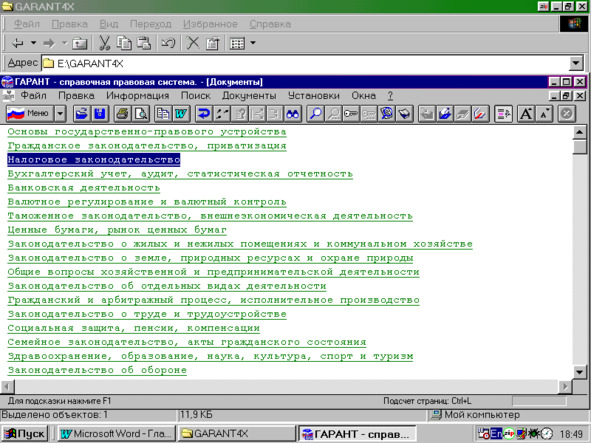This screenshot has height=443, width=591.
Task: Click the Russian flag Меню button
Action: (x=30, y=113)
